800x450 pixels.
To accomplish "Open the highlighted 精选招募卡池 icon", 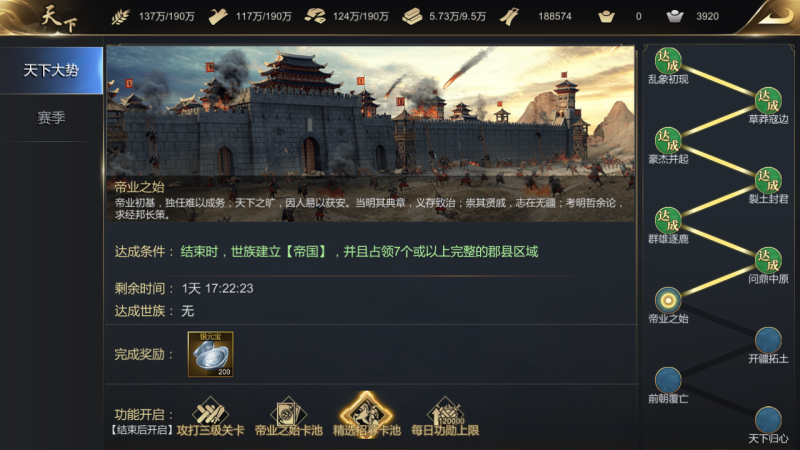I will [x=366, y=412].
